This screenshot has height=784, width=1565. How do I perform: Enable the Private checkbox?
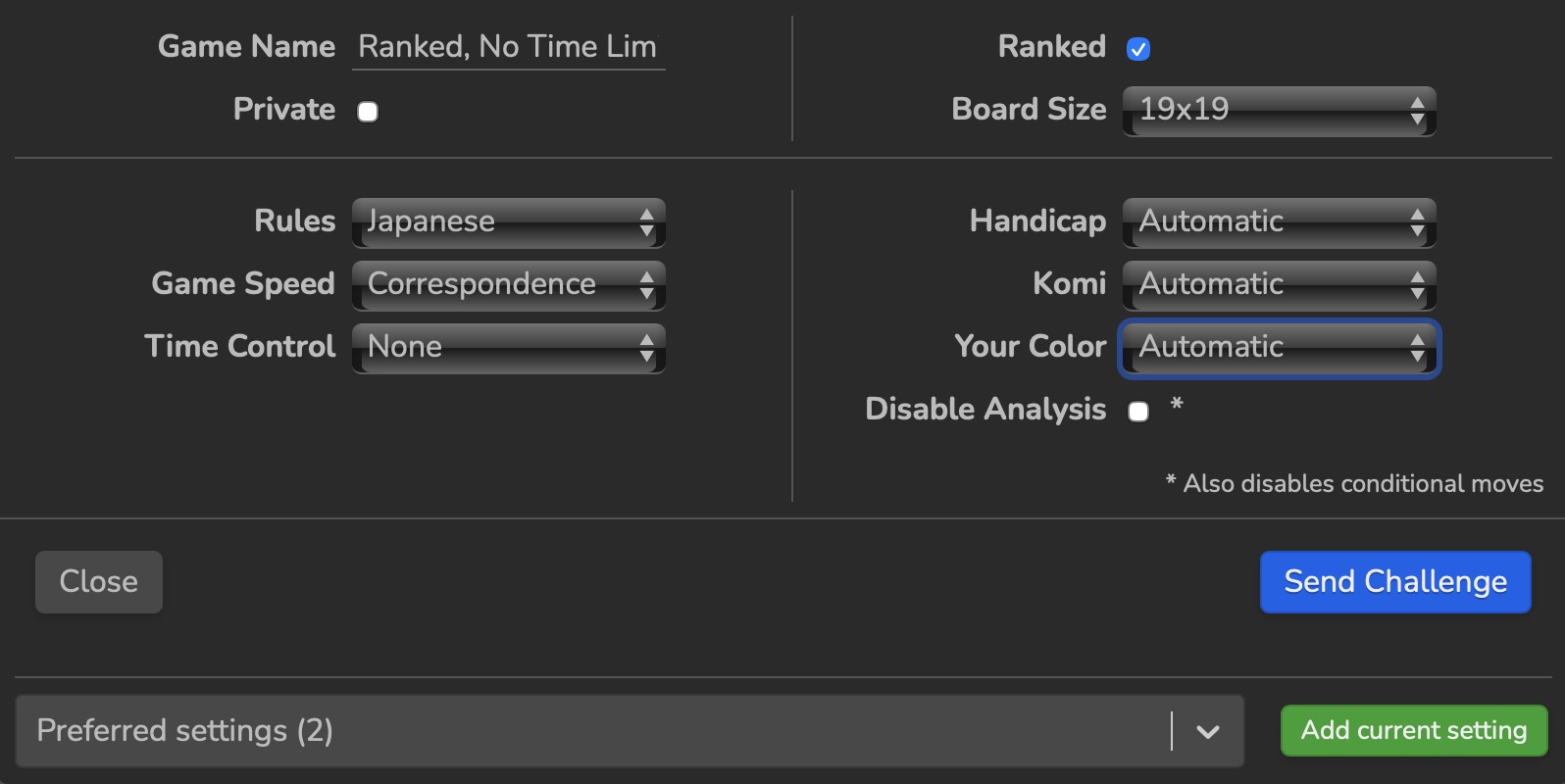(368, 112)
